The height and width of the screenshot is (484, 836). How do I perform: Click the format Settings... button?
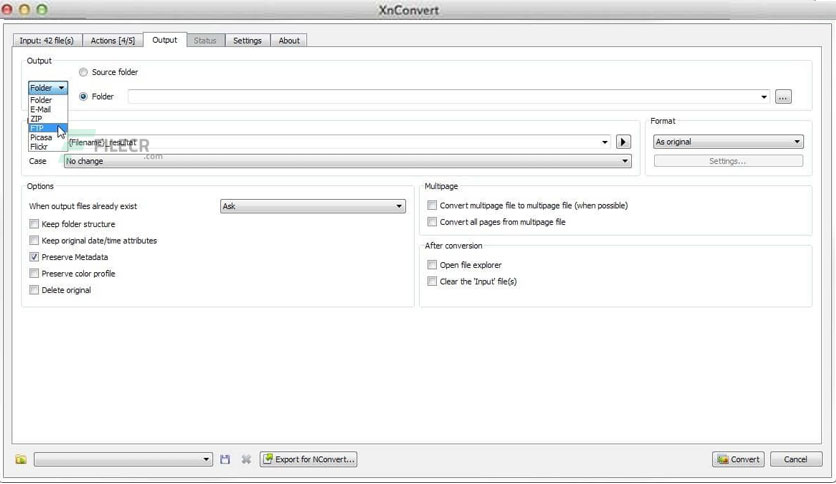pos(728,161)
